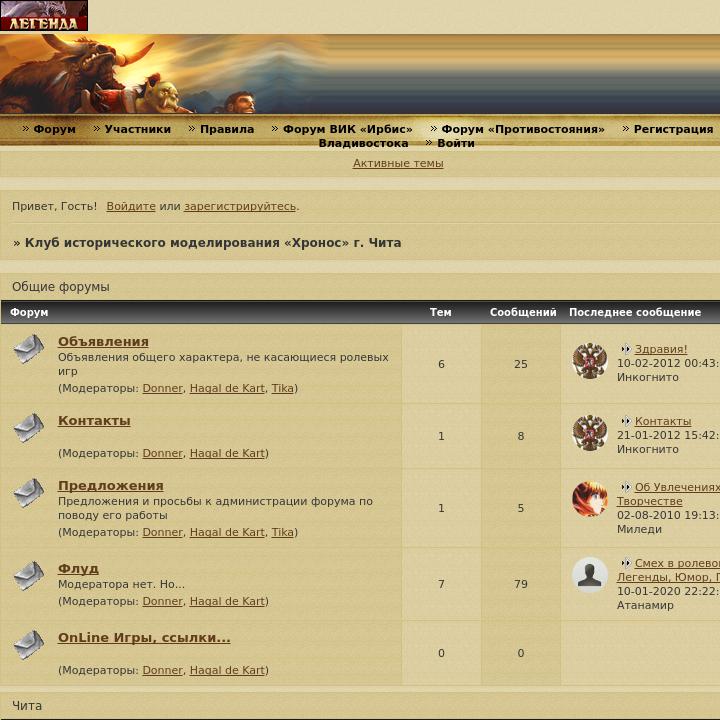The width and height of the screenshot is (720, 720).
Task: Open the Активные темы link
Action: coord(398,163)
